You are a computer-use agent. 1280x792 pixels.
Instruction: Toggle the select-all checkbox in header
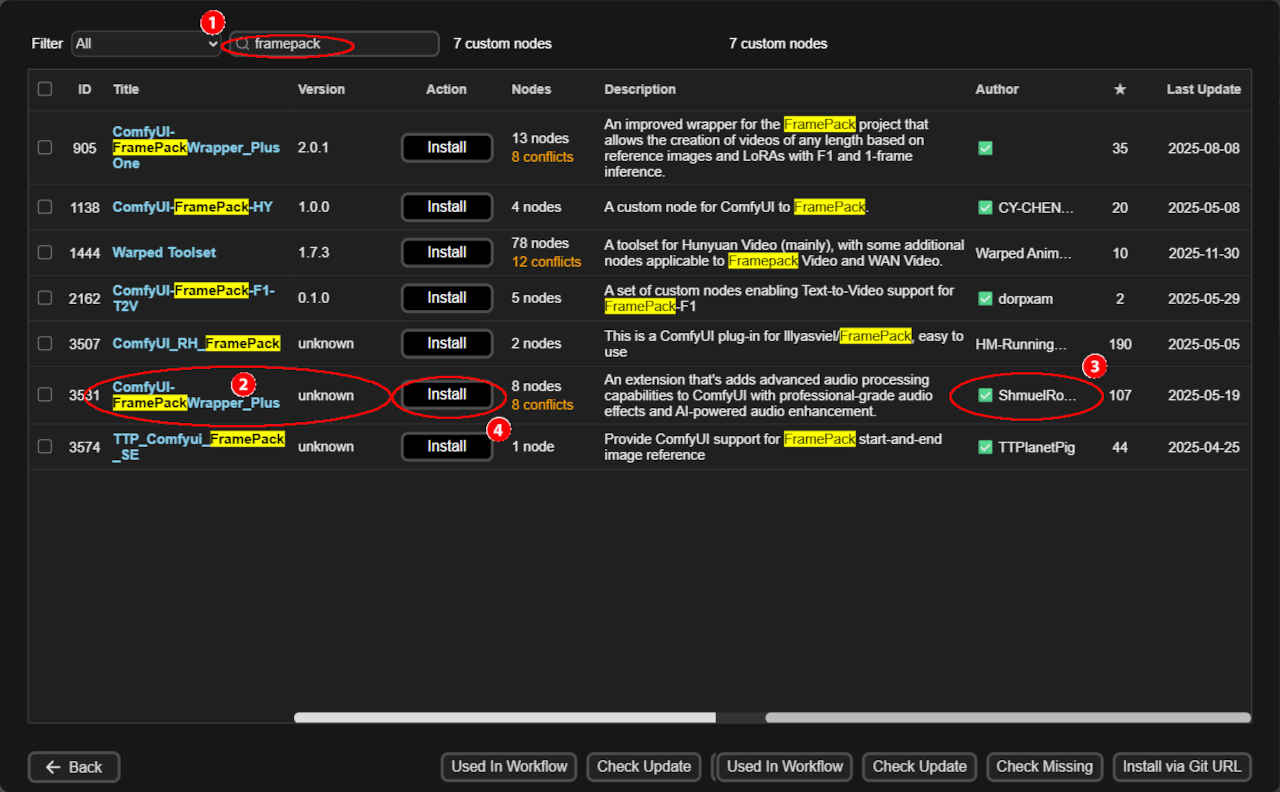pos(45,89)
